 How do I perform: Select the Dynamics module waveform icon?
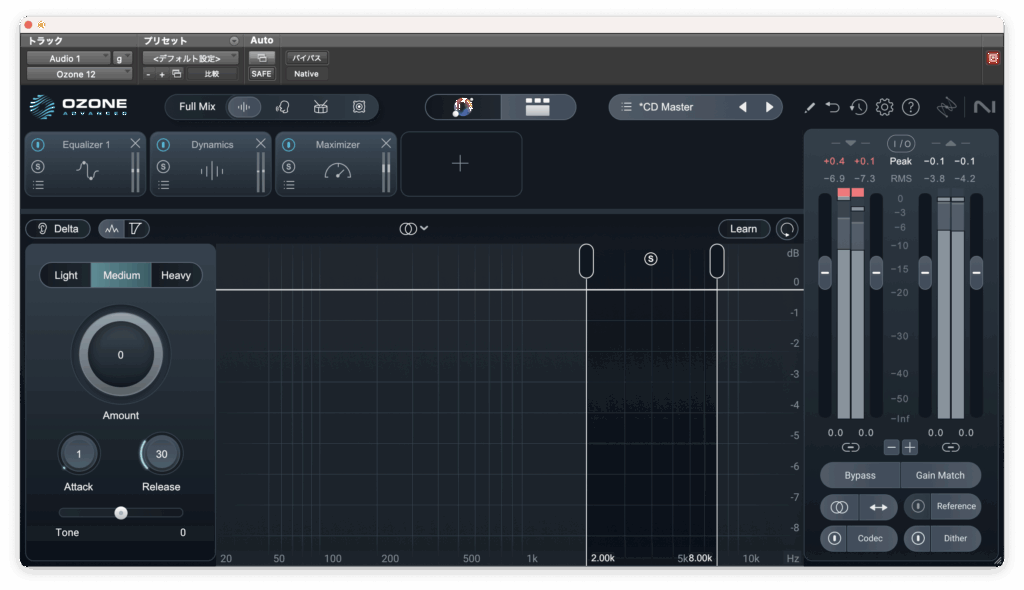(212, 171)
